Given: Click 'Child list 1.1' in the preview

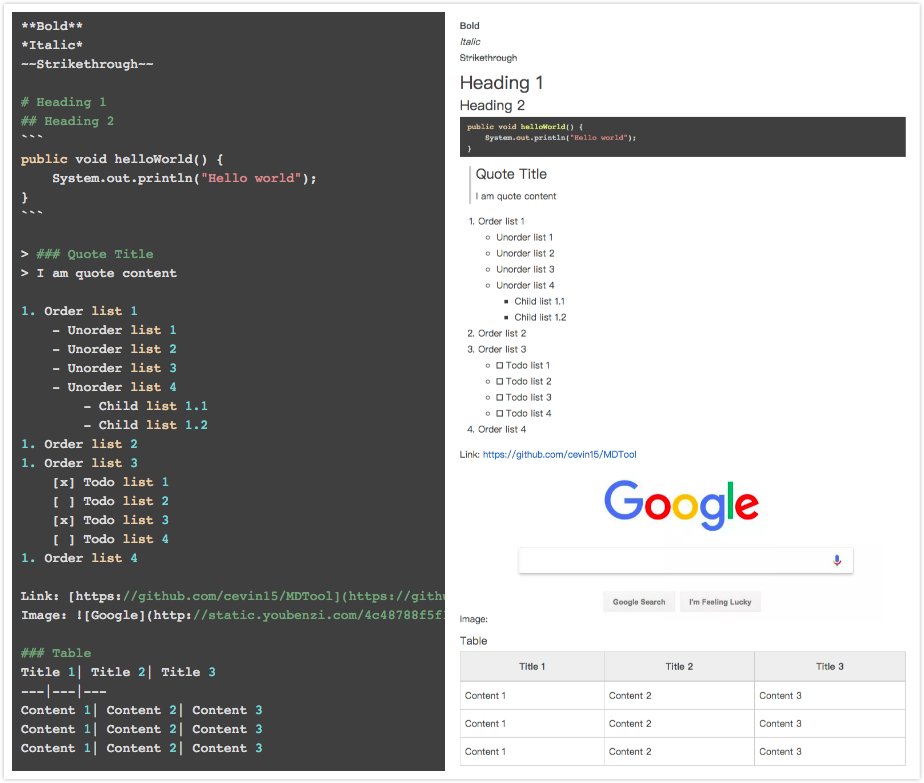Looking at the screenshot, I should [x=539, y=301].
